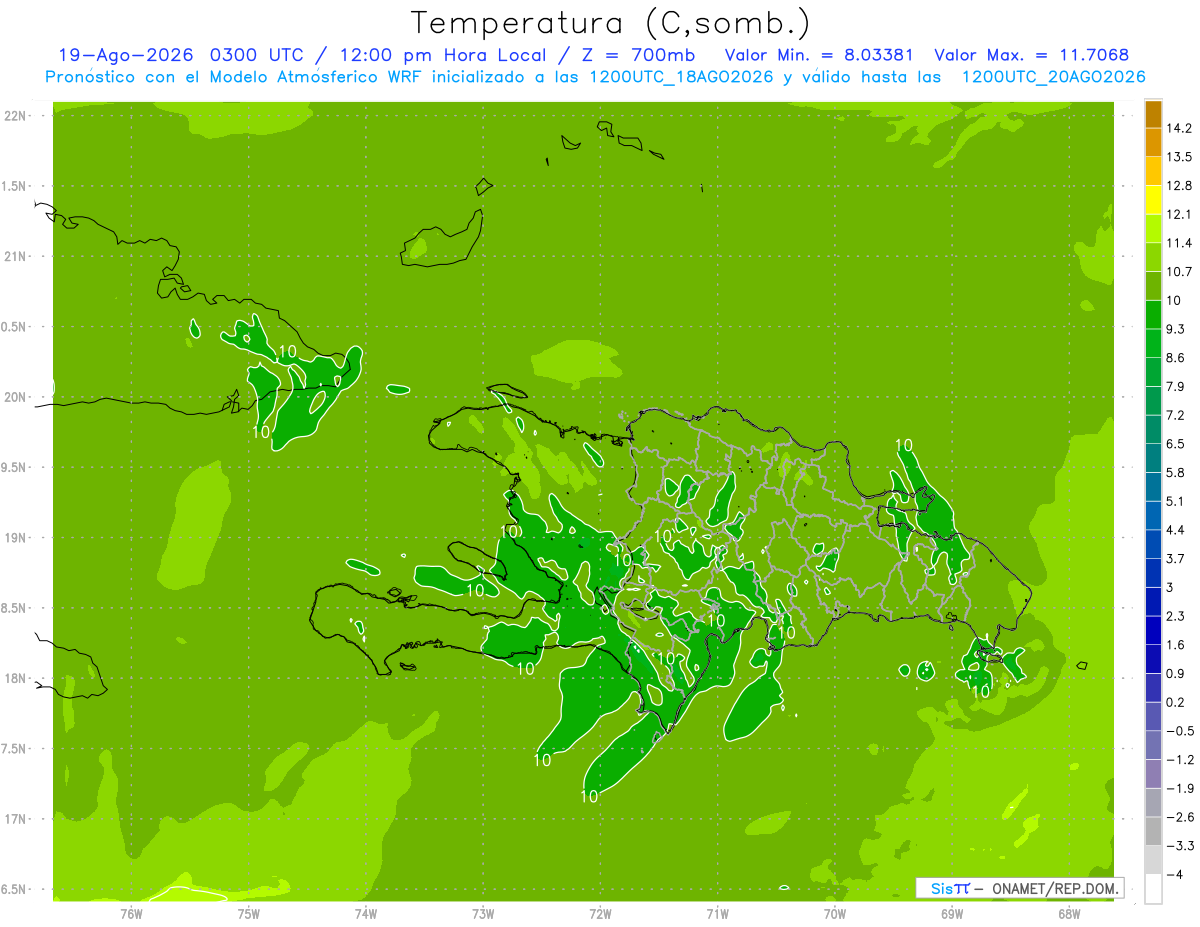Click the "2.3" colorbar value
Image resolution: width=1200 pixels, height=927 pixels.
pos(1176,616)
